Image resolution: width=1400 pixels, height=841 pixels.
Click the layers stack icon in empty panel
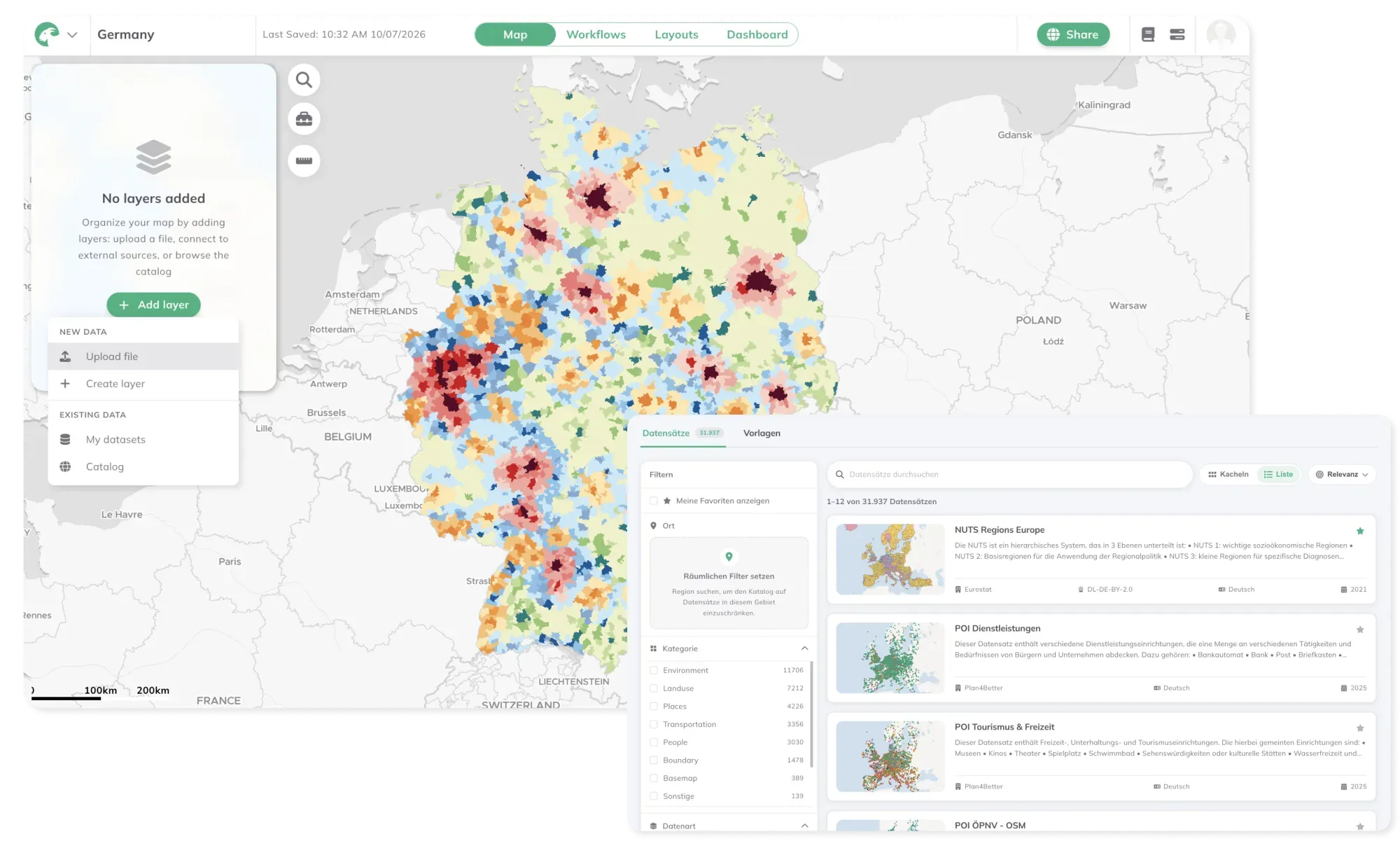coord(153,157)
